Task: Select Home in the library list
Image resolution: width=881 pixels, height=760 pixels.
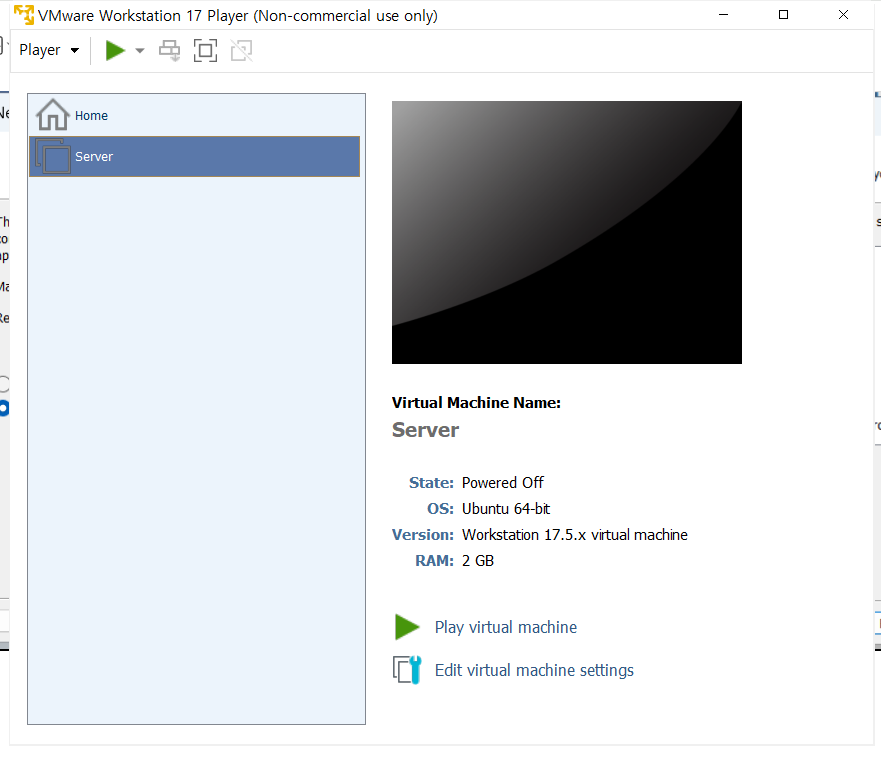Action: click(x=194, y=115)
